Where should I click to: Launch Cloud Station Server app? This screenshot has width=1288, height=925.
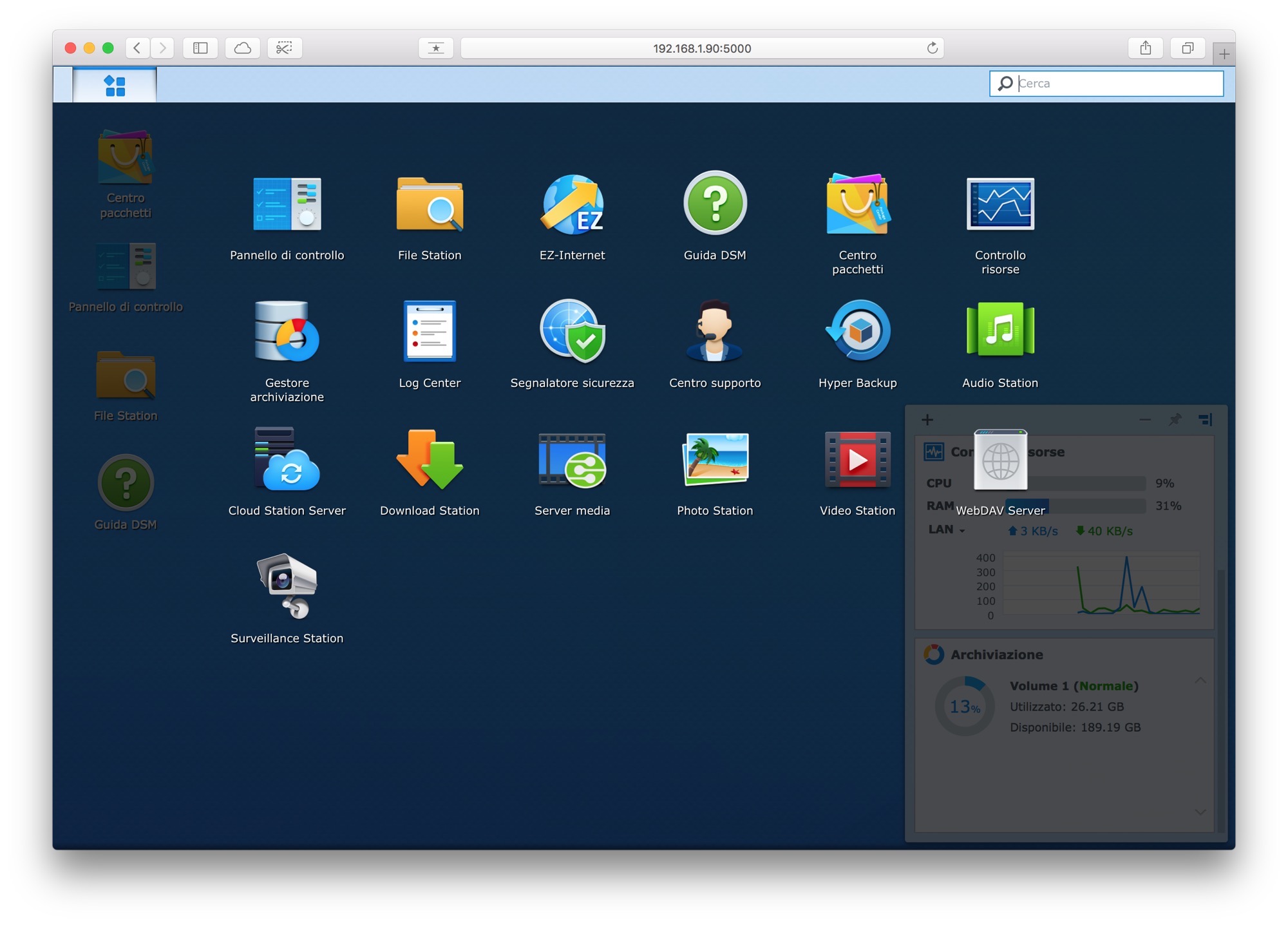[x=287, y=459]
